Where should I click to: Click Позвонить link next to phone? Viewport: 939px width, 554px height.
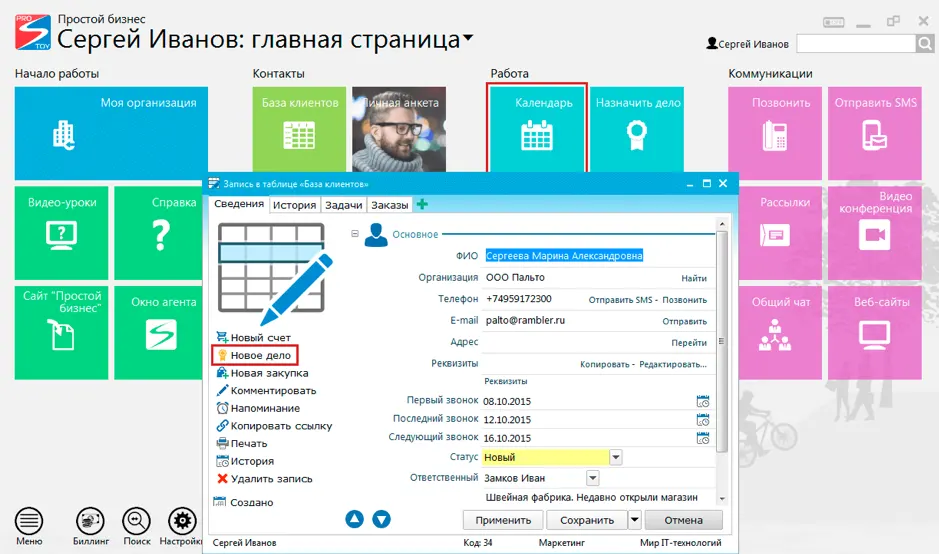[684, 299]
